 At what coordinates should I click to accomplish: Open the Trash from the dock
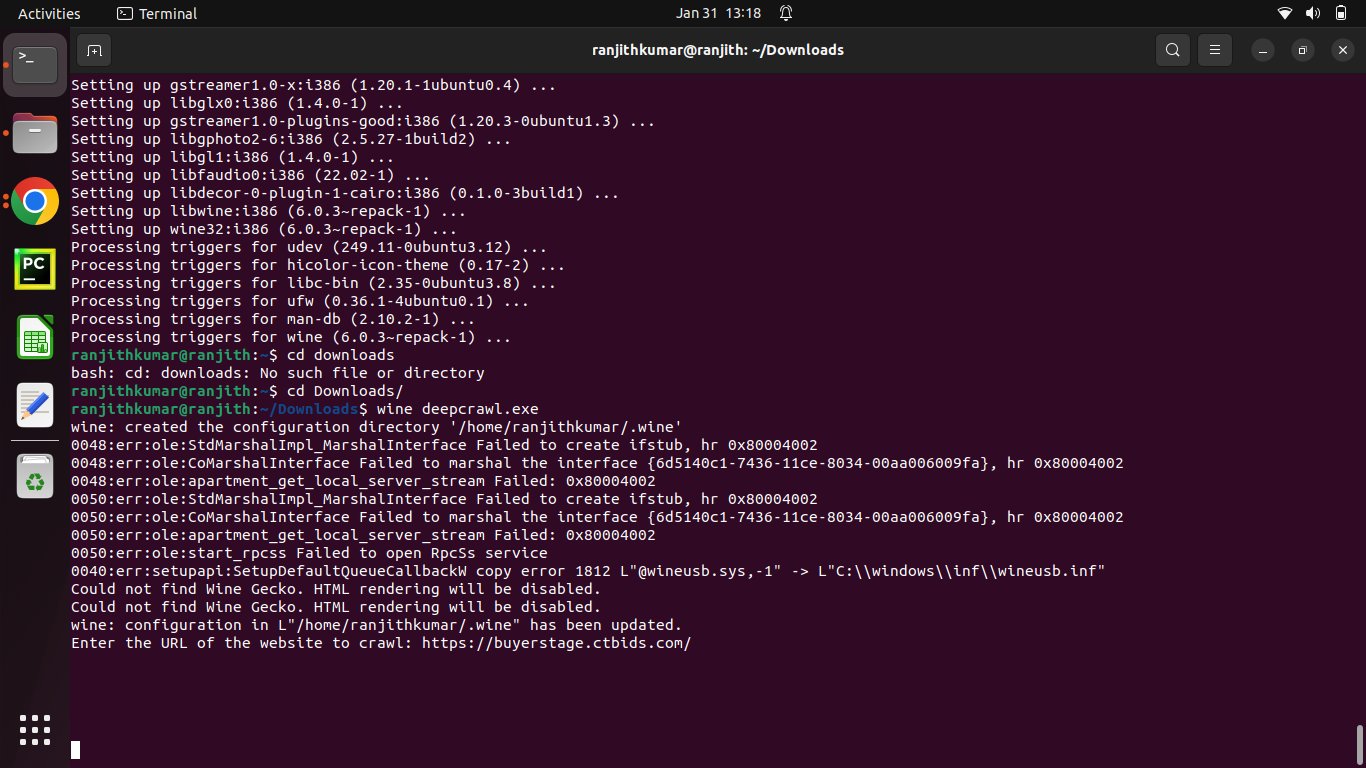[35, 476]
